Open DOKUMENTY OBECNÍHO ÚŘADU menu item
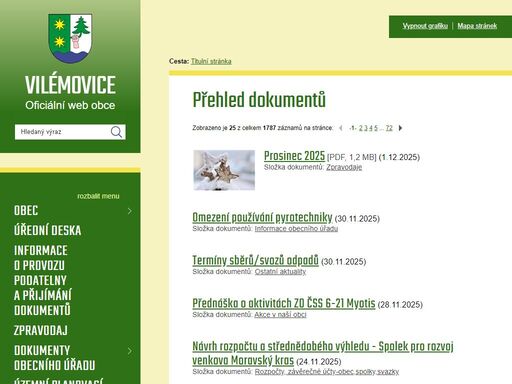Screen dimensions: 512x384 click(x=54, y=358)
